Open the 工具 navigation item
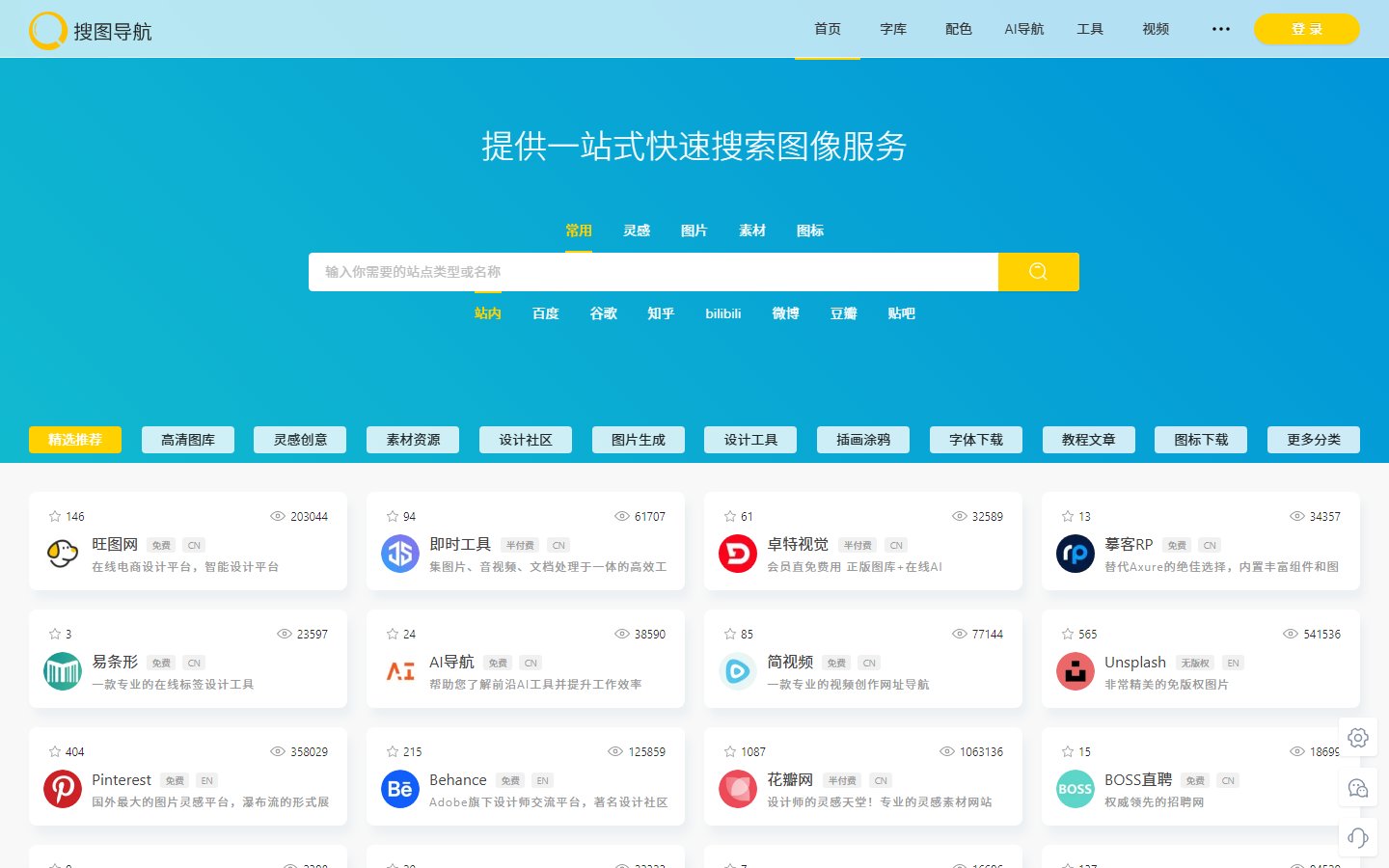This screenshot has height=868, width=1389. tap(1090, 29)
